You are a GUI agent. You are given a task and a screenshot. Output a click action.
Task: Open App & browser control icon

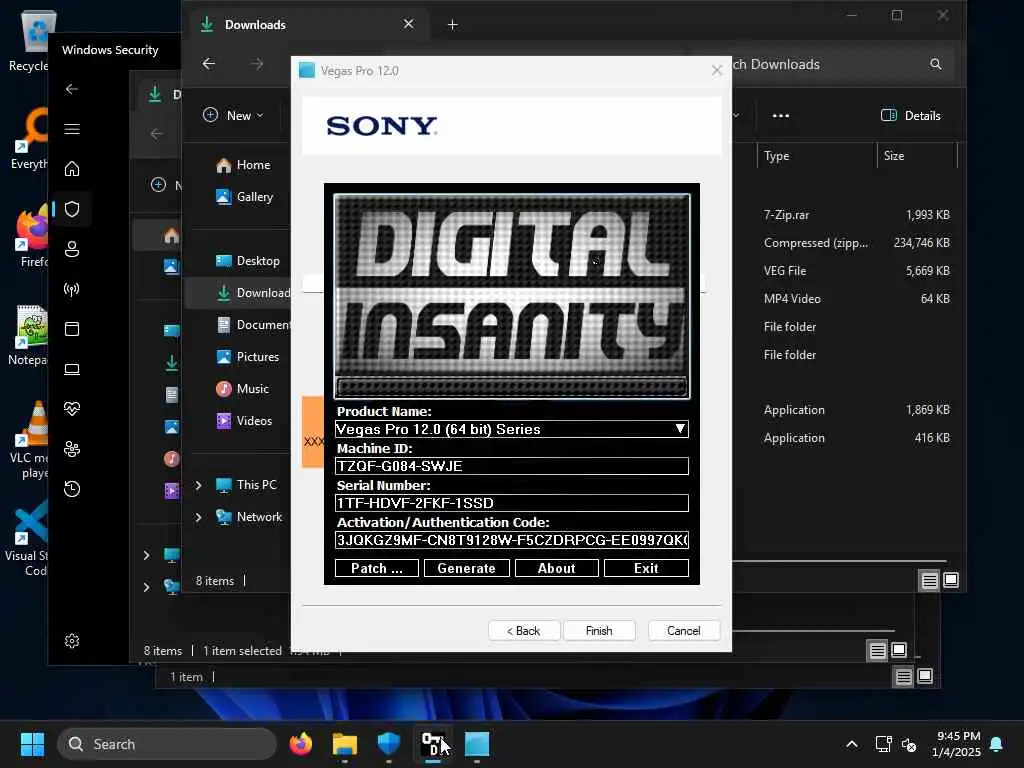72,328
